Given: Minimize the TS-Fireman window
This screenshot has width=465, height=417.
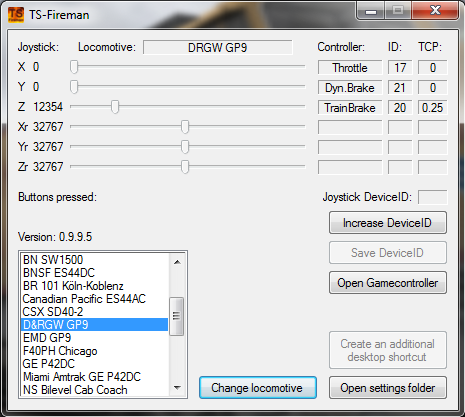Looking at the screenshot, I should pos(371,11).
